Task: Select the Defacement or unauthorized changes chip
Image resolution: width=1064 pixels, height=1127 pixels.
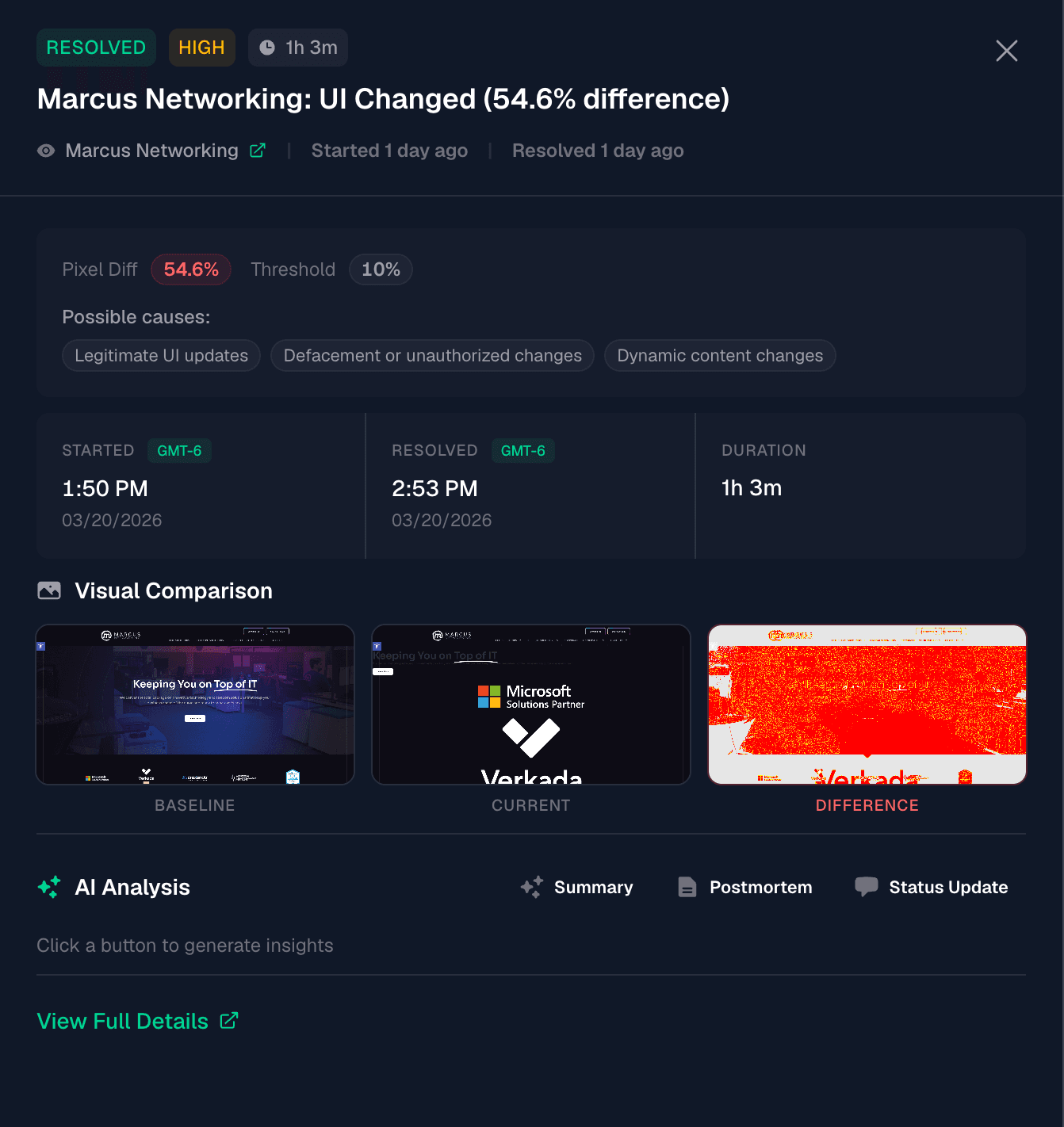Action: click(432, 355)
